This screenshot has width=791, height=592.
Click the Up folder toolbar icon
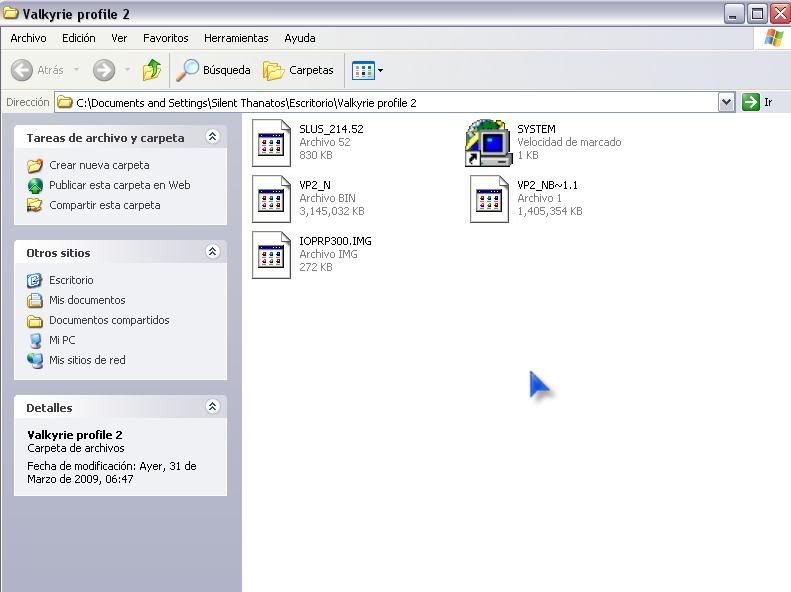(152, 70)
